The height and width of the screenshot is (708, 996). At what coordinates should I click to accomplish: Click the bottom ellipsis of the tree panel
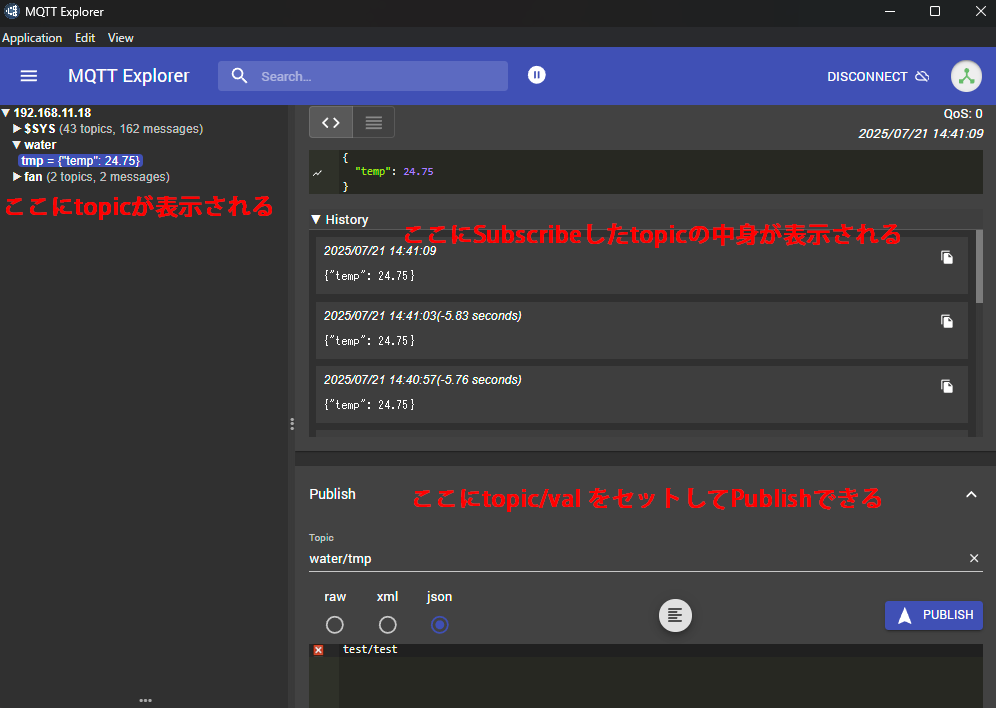click(x=145, y=700)
